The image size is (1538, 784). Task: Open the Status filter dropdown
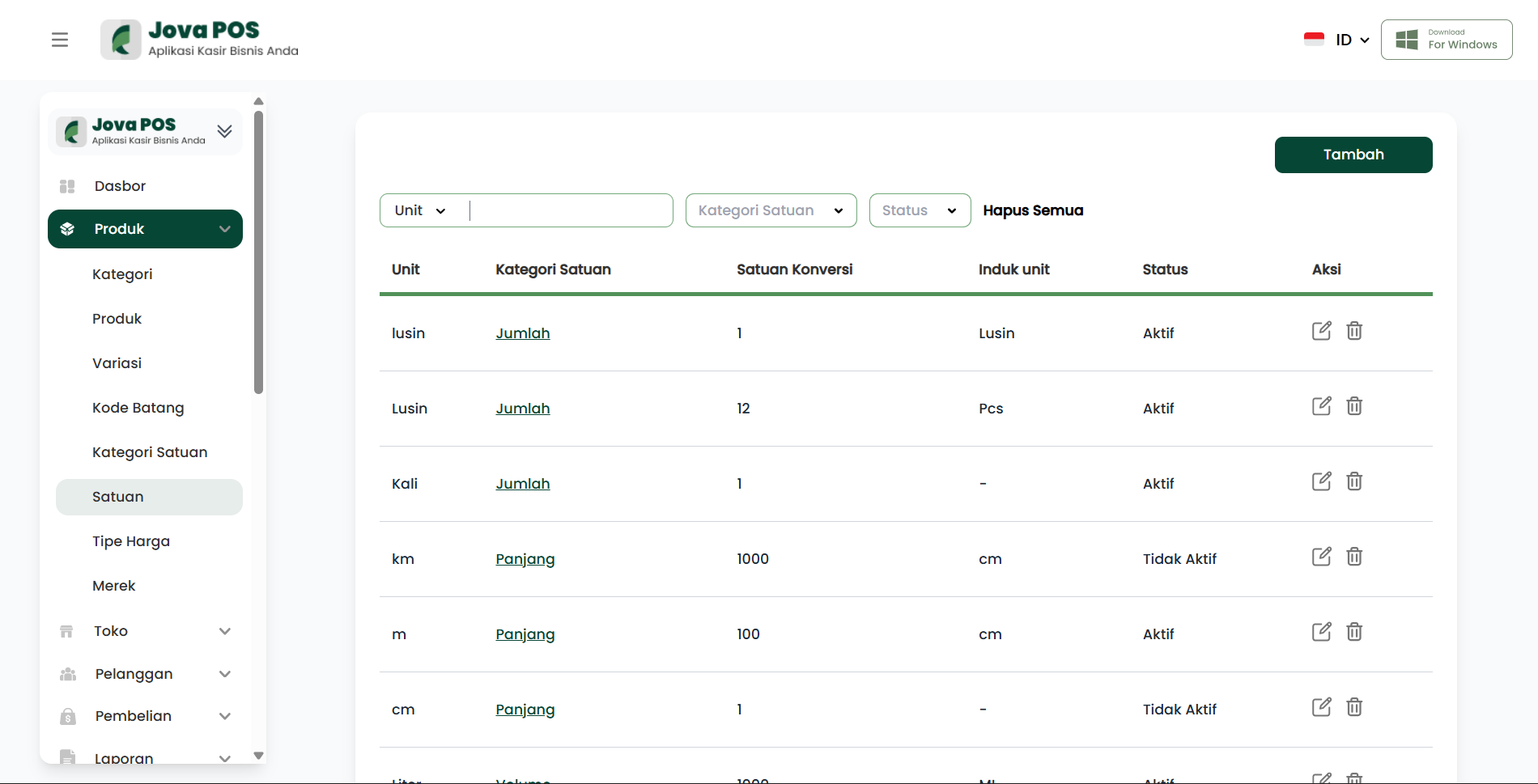pos(920,210)
